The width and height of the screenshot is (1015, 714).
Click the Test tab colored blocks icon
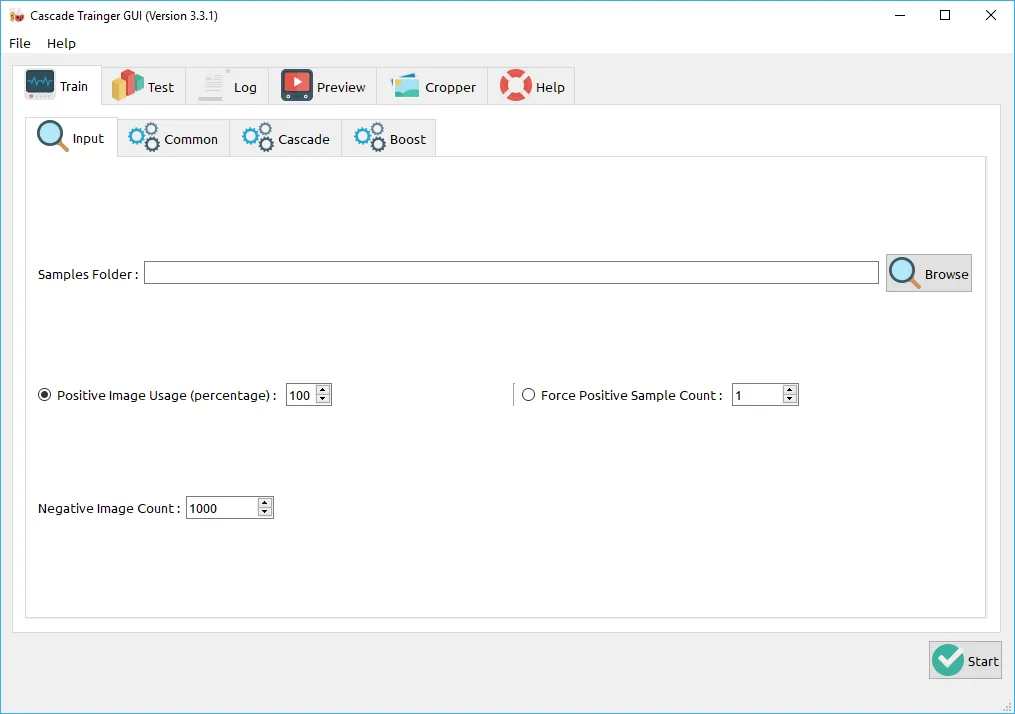pos(128,85)
